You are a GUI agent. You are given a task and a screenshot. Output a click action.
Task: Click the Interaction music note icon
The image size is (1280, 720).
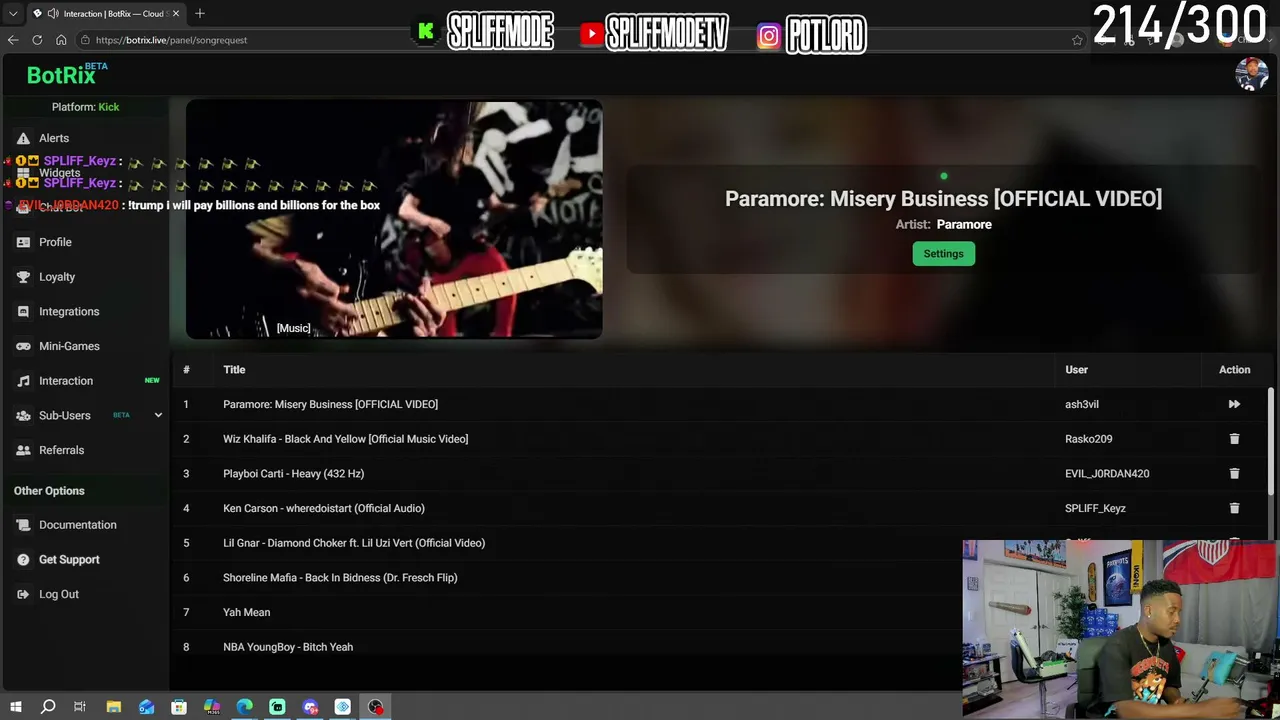pos(23,381)
